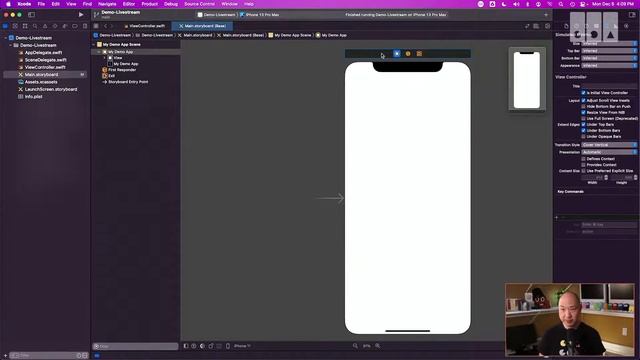Toggle Resize View From NIB checkbox
This screenshot has height=360, width=640.
coord(583,112)
